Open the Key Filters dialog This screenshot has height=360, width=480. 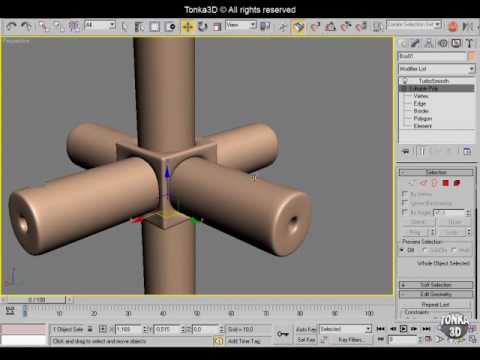click(x=351, y=340)
